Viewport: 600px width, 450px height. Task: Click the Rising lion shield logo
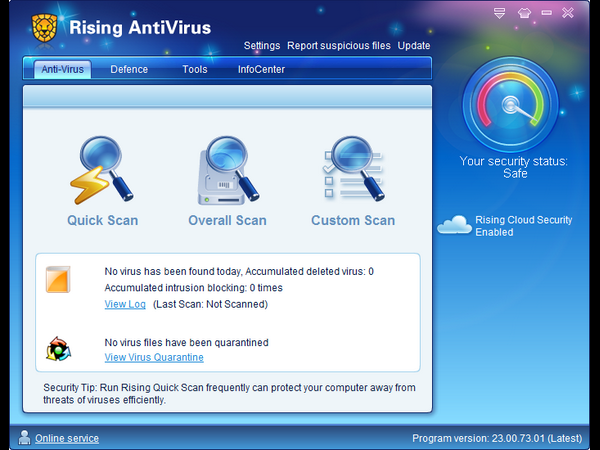(x=44, y=28)
